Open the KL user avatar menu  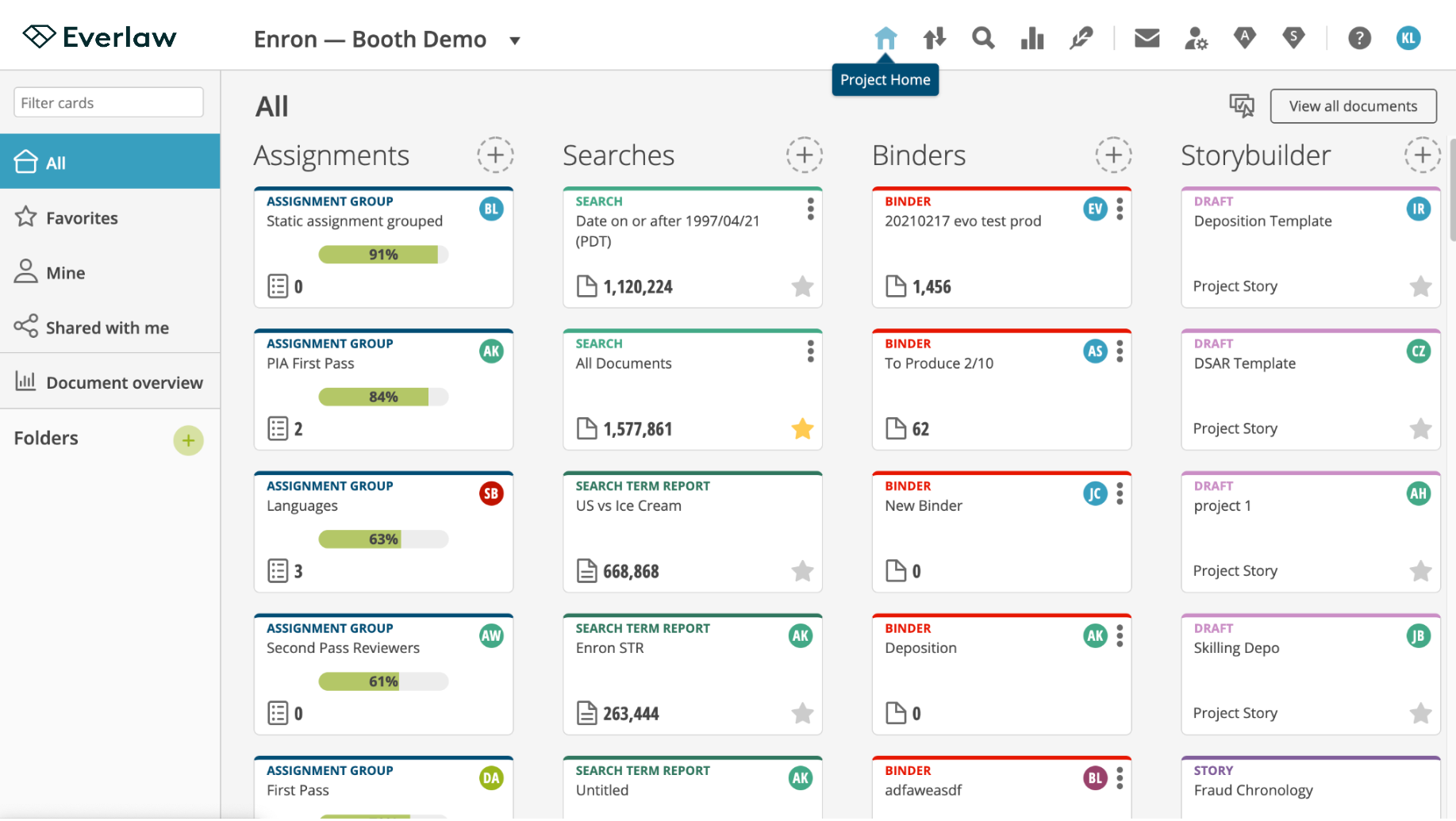click(1408, 38)
